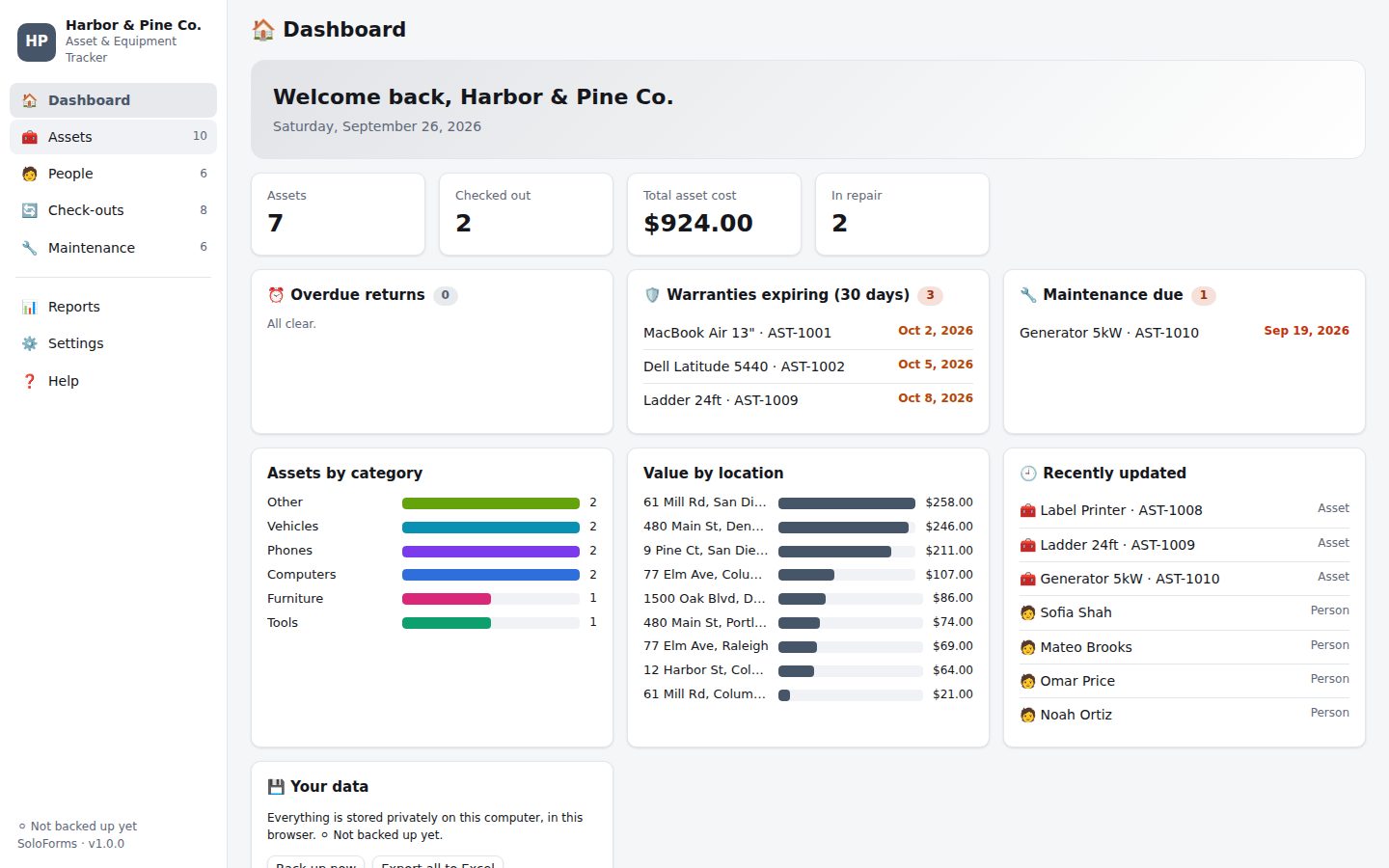Open the Maintenance section

coord(113,248)
